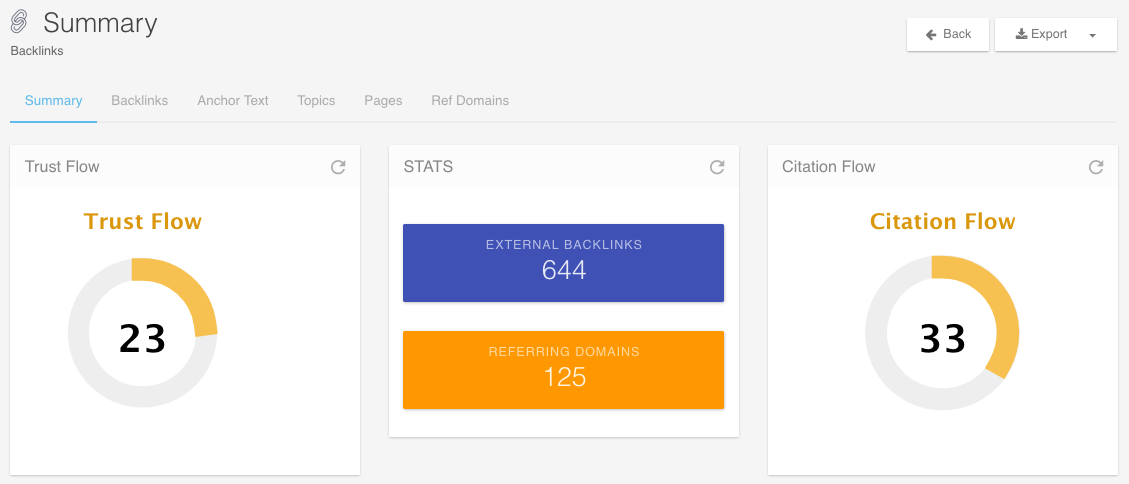Image resolution: width=1129 pixels, height=484 pixels.
Task: View the Pages tab
Action: point(383,101)
